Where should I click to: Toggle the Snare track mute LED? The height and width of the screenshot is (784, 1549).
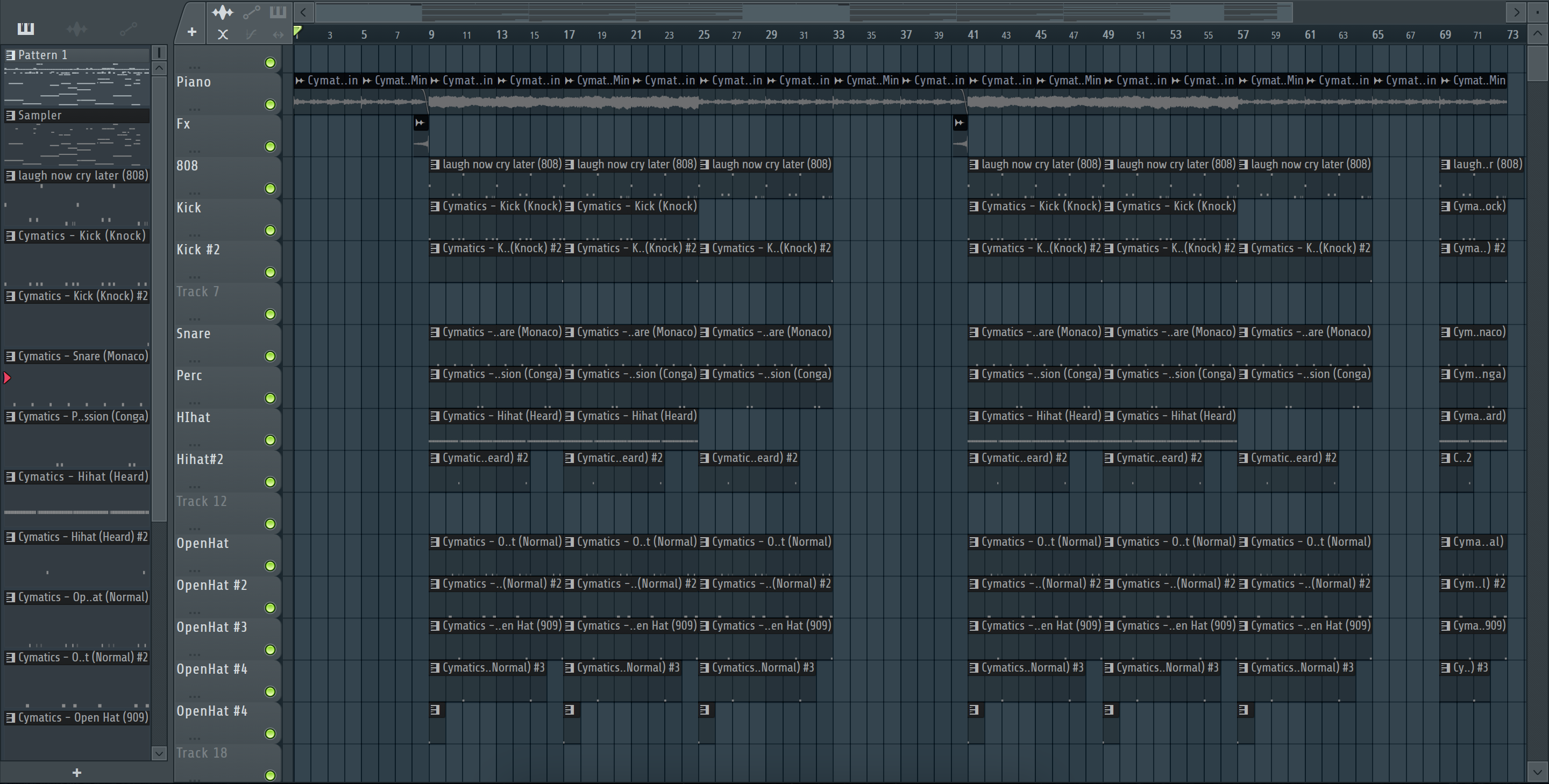click(x=271, y=357)
